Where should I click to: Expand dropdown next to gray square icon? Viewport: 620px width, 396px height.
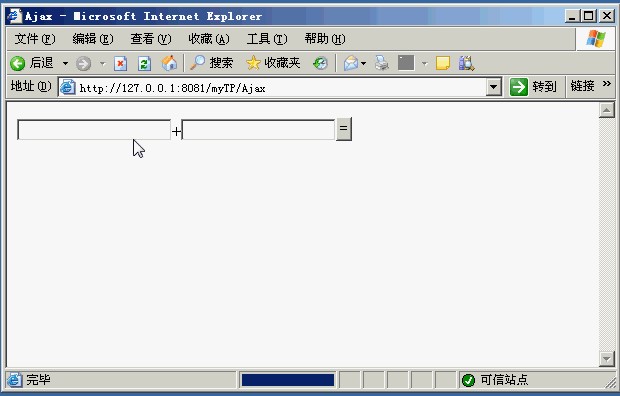[425, 63]
